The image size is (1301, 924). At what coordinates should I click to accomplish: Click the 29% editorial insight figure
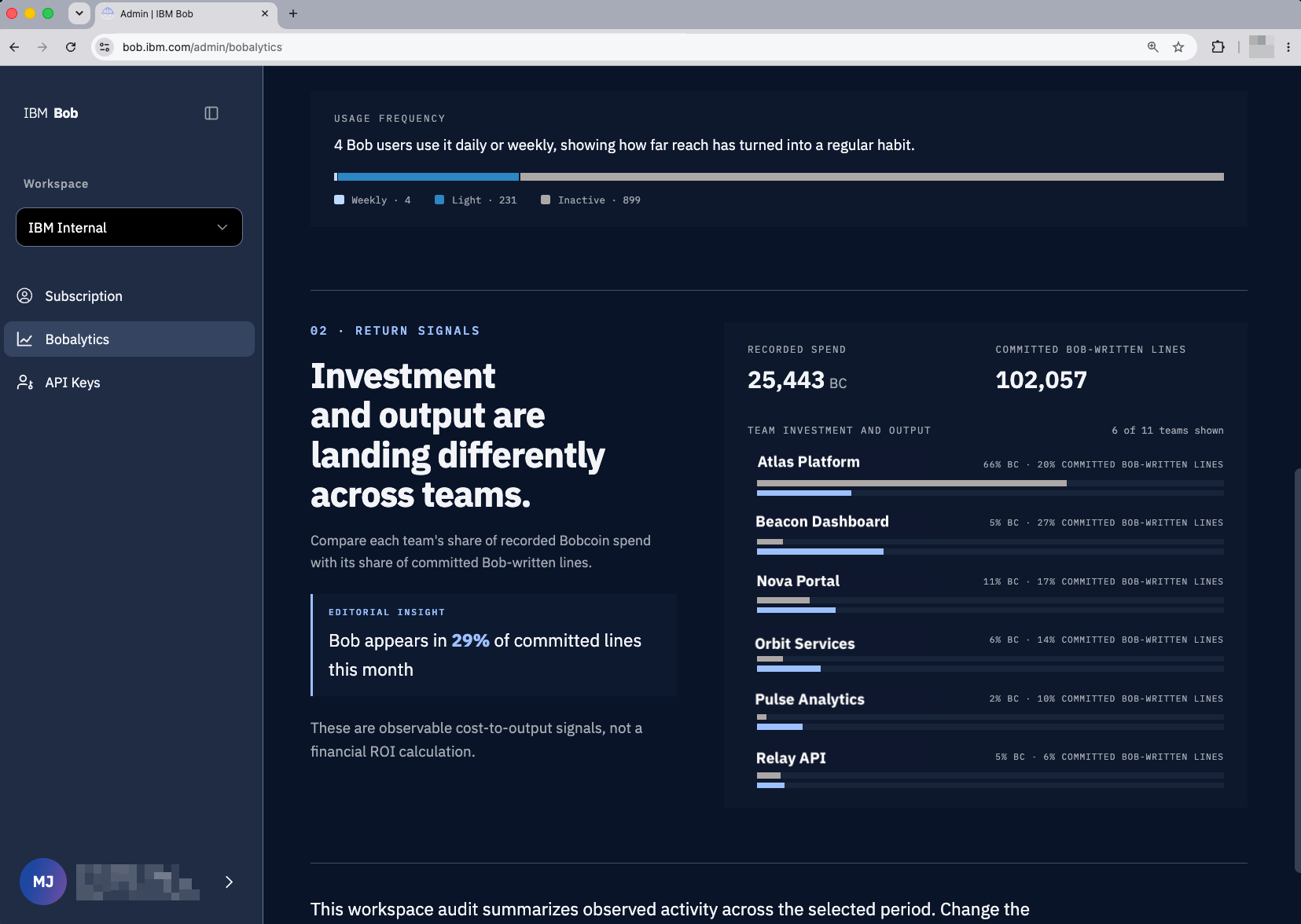[x=470, y=640]
